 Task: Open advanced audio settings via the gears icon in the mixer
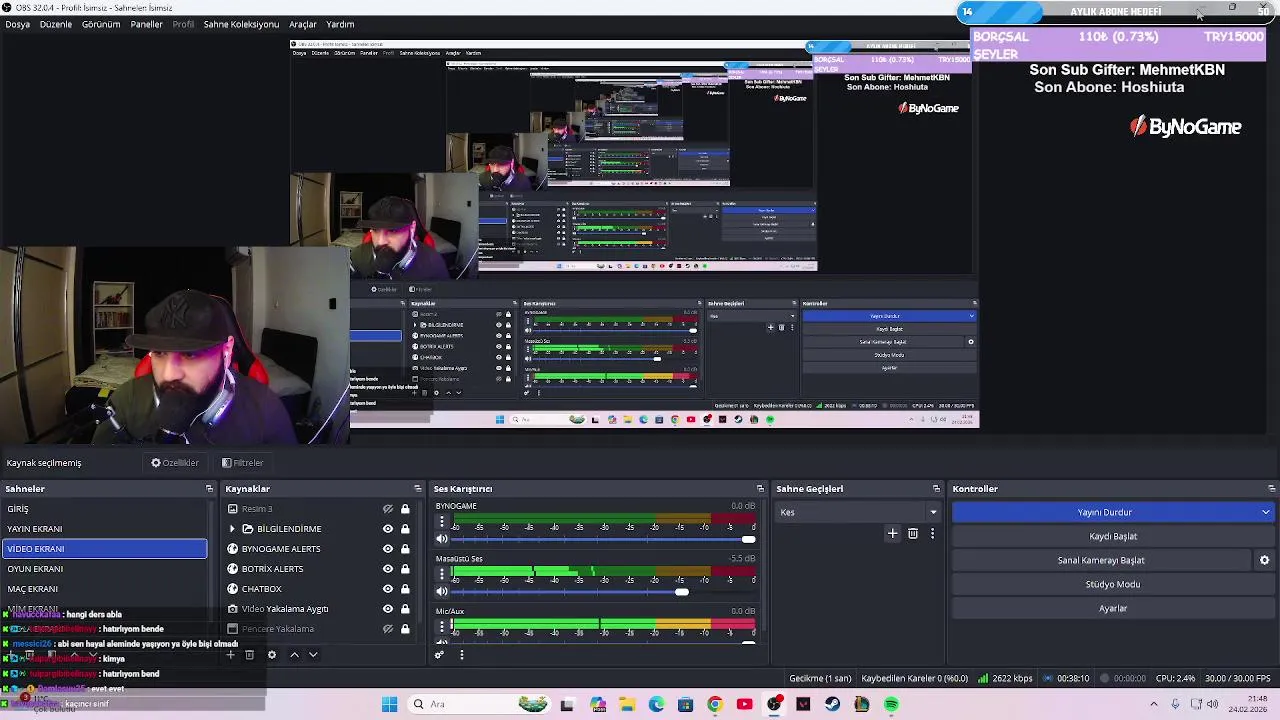point(439,655)
